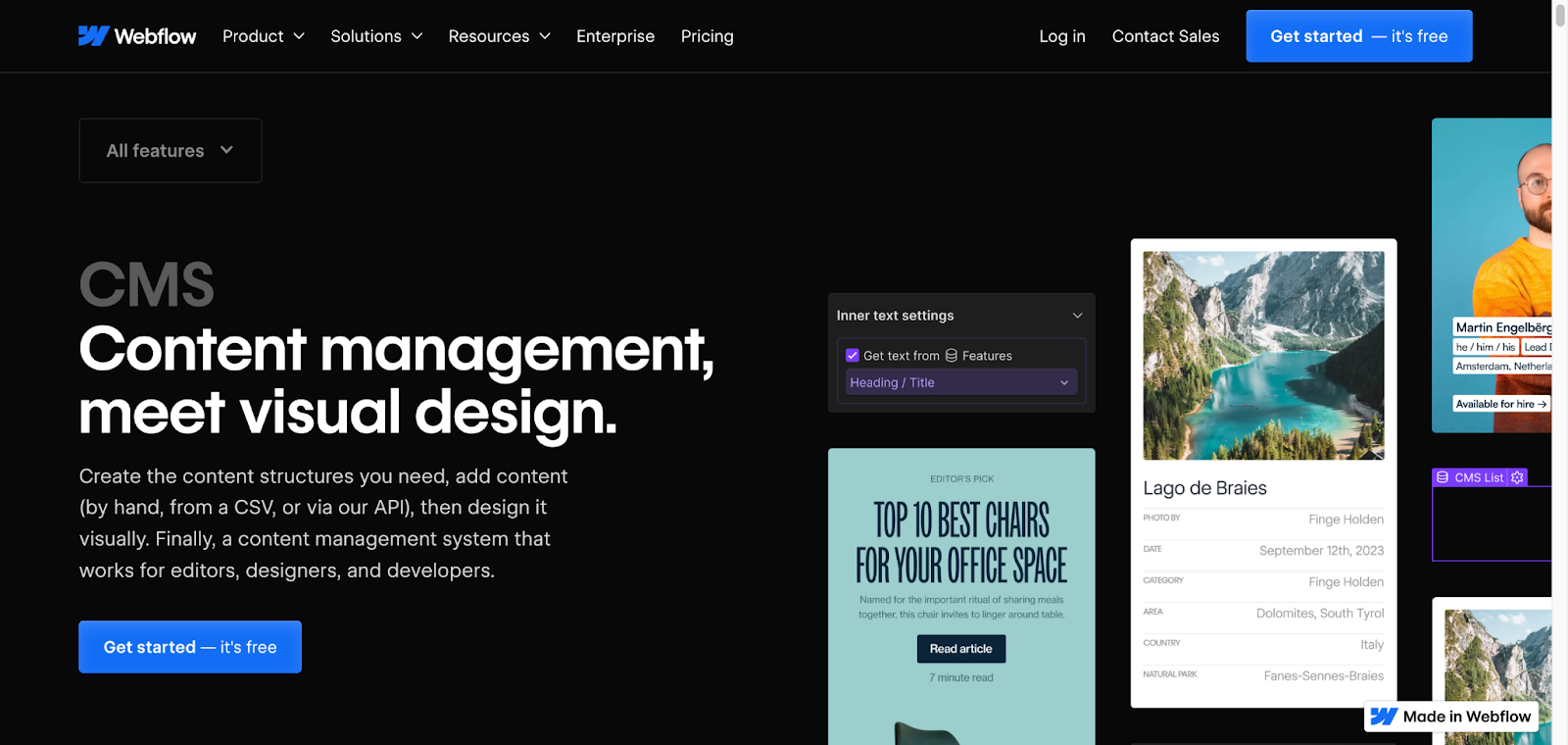Open the Solutions menu
This screenshot has height=745, width=1568.
(376, 36)
